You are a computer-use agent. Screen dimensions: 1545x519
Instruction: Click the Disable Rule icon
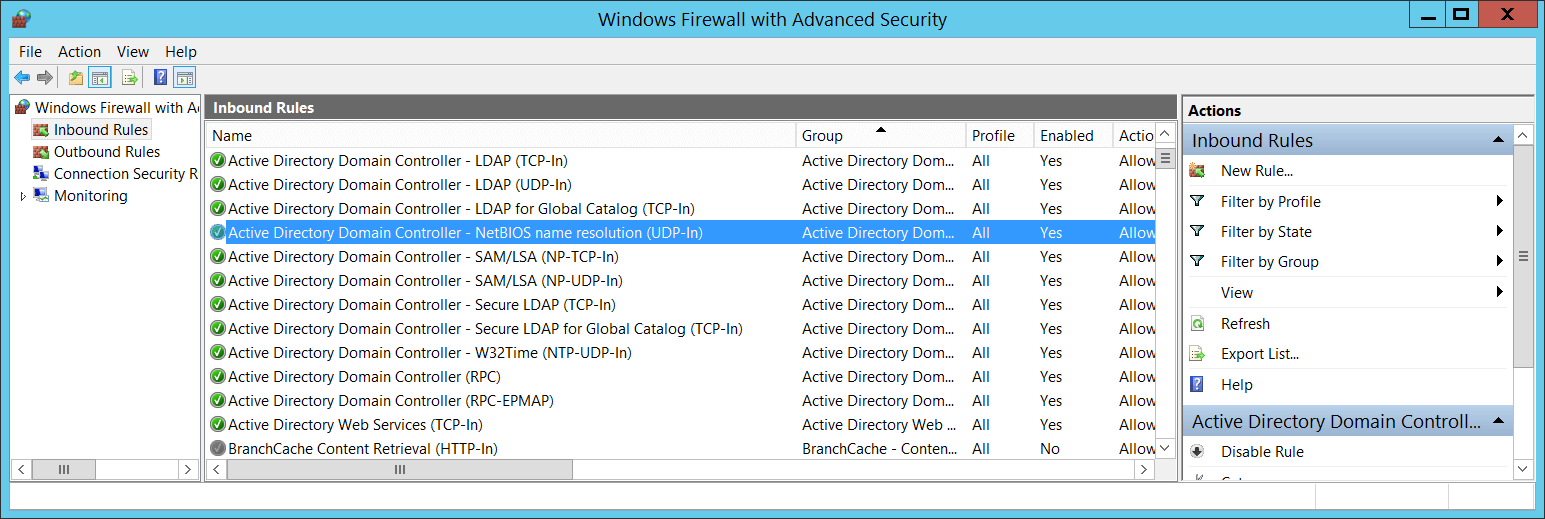[1197, 452]
